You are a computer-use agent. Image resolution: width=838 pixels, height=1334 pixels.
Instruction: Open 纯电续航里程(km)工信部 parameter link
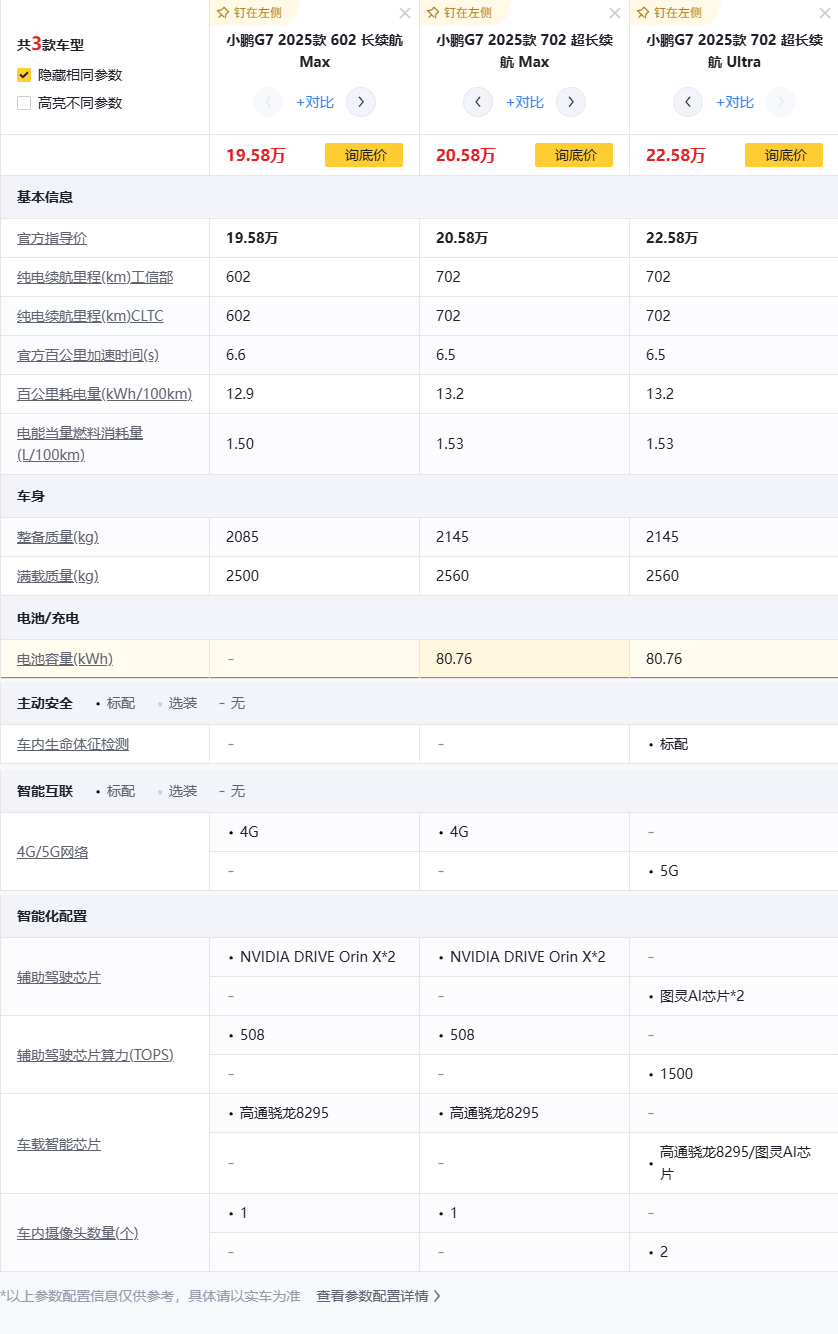[x=95, y=277]
